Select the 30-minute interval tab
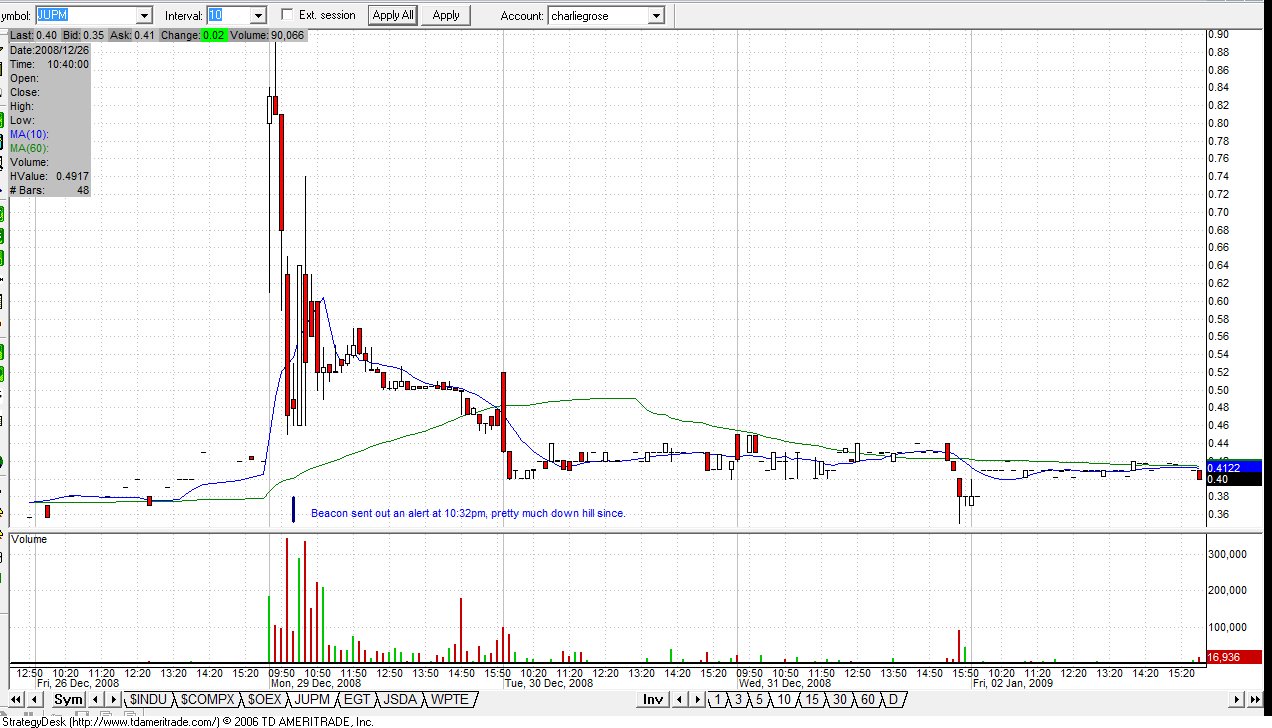 [840, 700]
